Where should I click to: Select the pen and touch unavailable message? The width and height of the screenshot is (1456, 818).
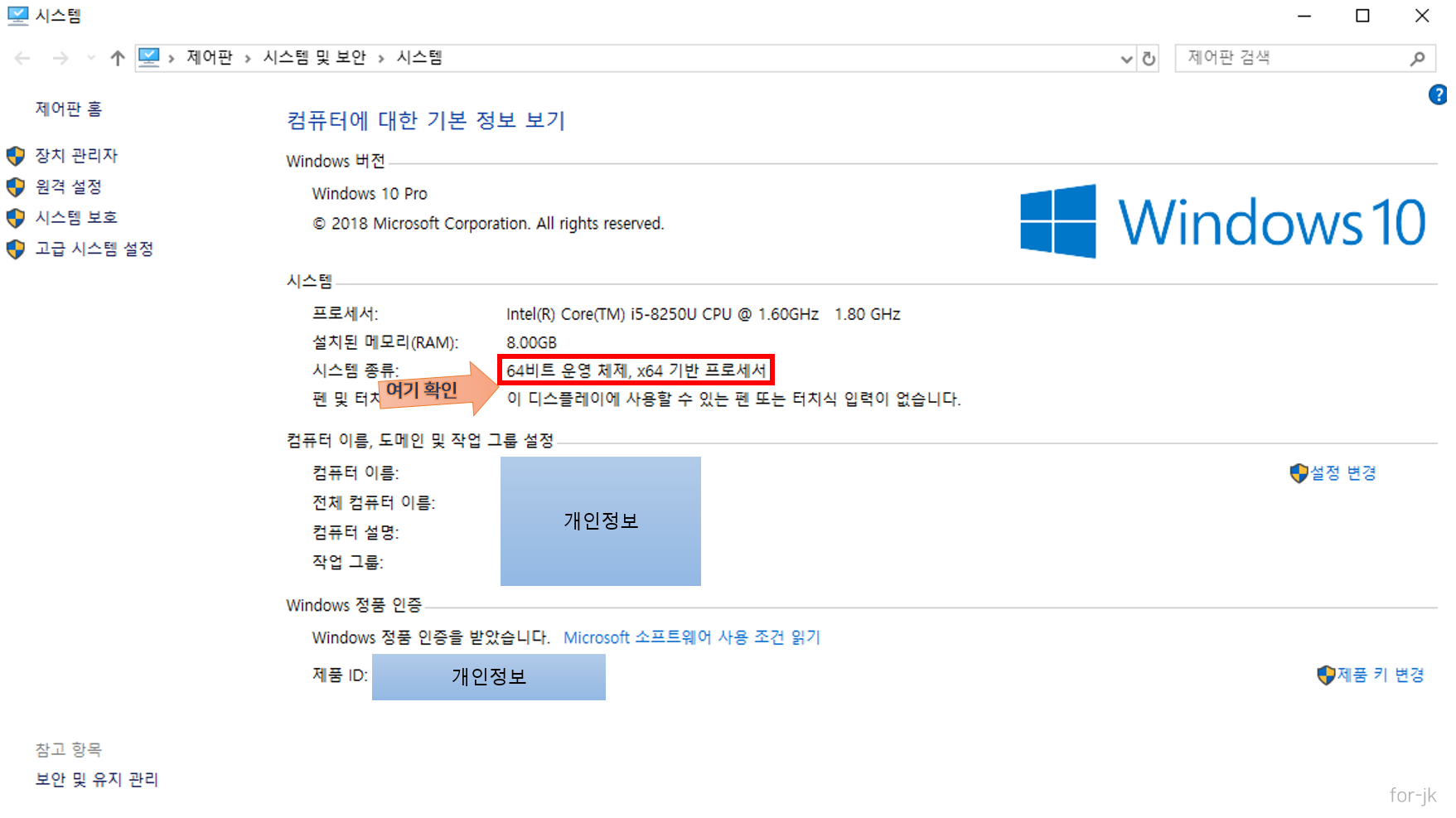click(x=733, y=399)
